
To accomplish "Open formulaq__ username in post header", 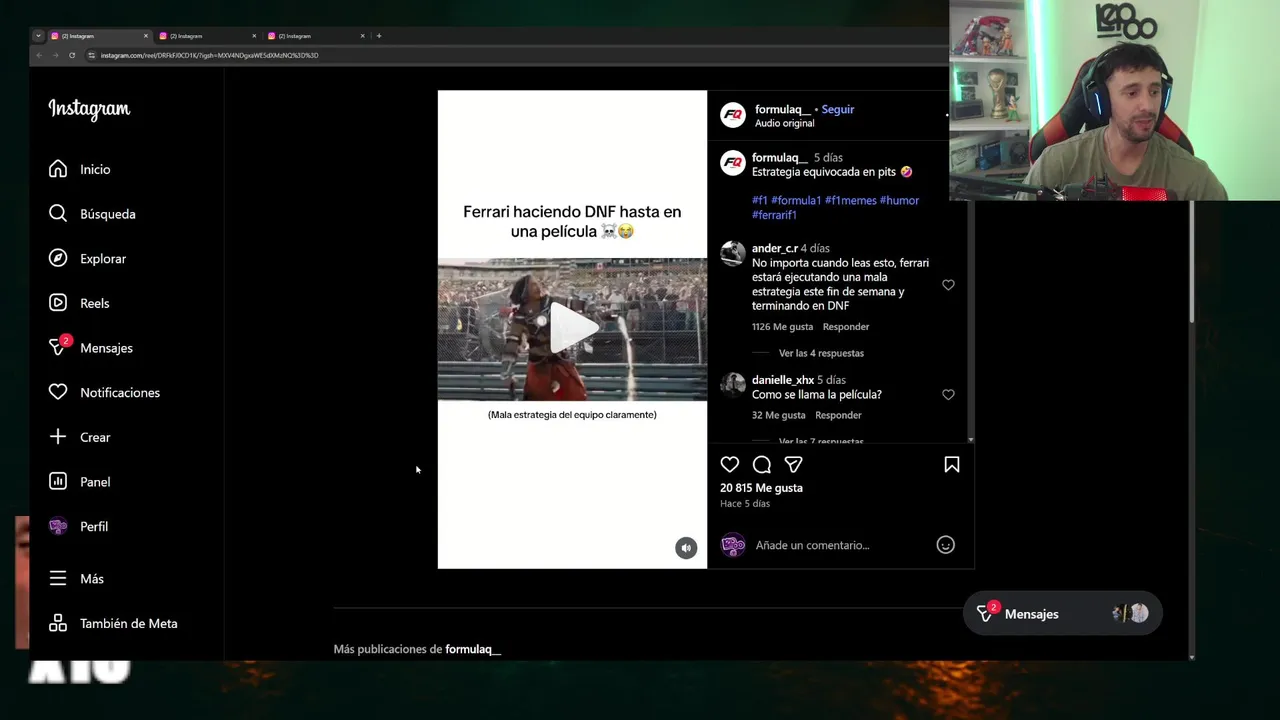I will (x=783, y=109).
